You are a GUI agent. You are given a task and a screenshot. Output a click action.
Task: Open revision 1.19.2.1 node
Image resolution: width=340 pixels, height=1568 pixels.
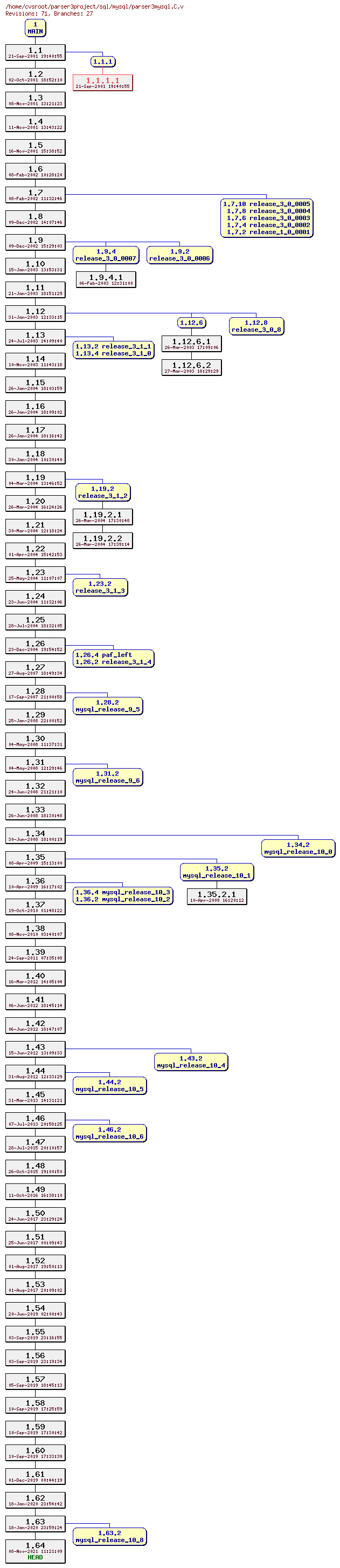coord(103,517)
